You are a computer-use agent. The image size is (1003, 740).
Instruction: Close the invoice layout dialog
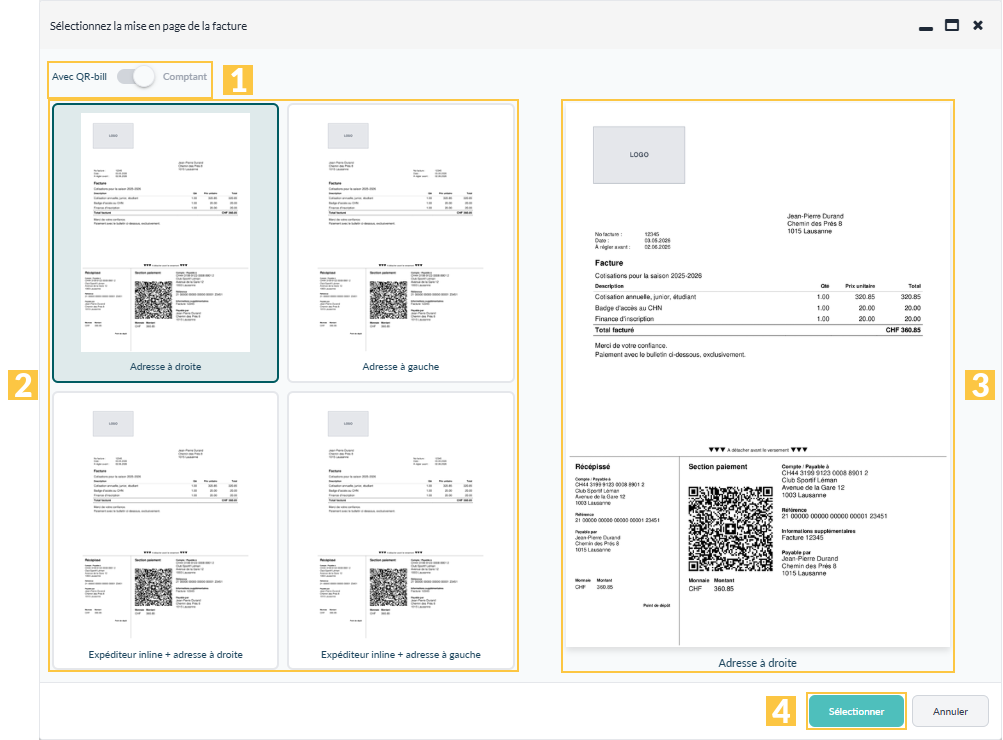point(978,26)
